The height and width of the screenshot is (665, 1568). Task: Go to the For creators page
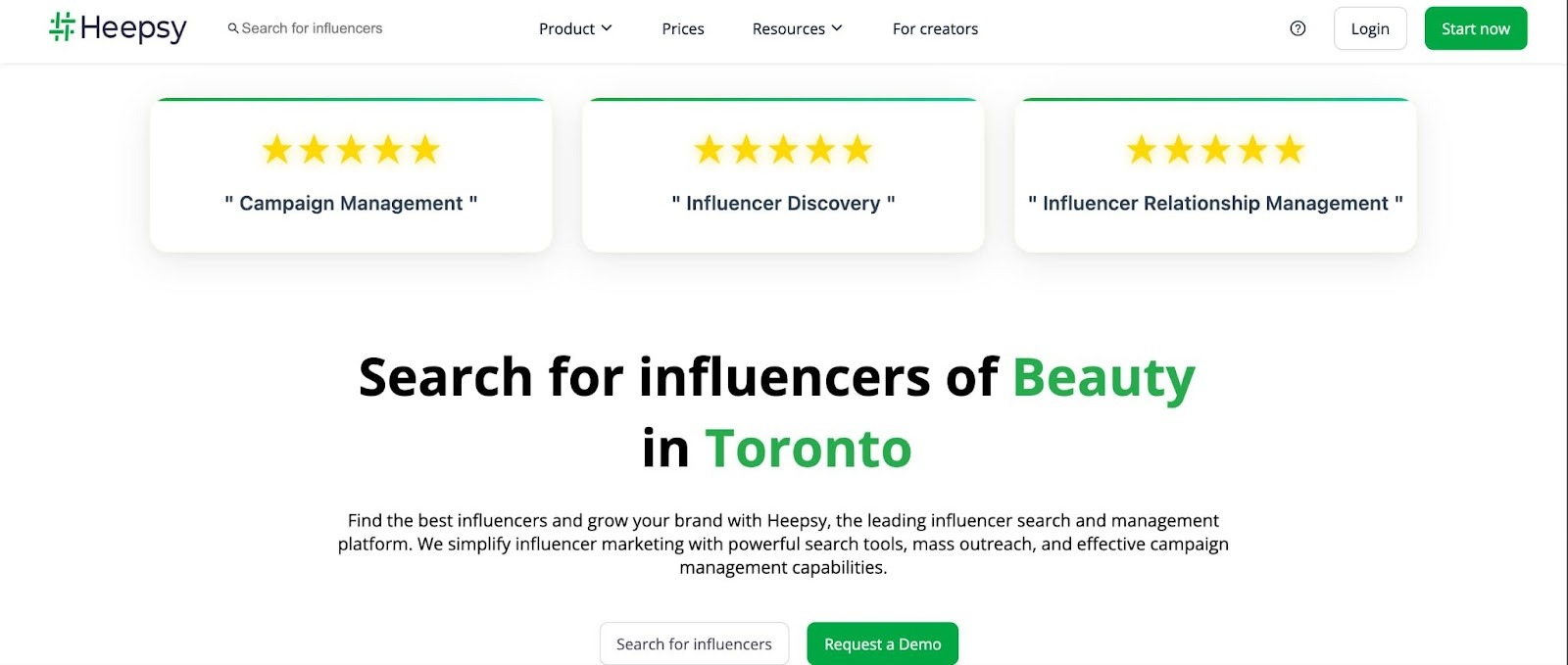(935, 29)
